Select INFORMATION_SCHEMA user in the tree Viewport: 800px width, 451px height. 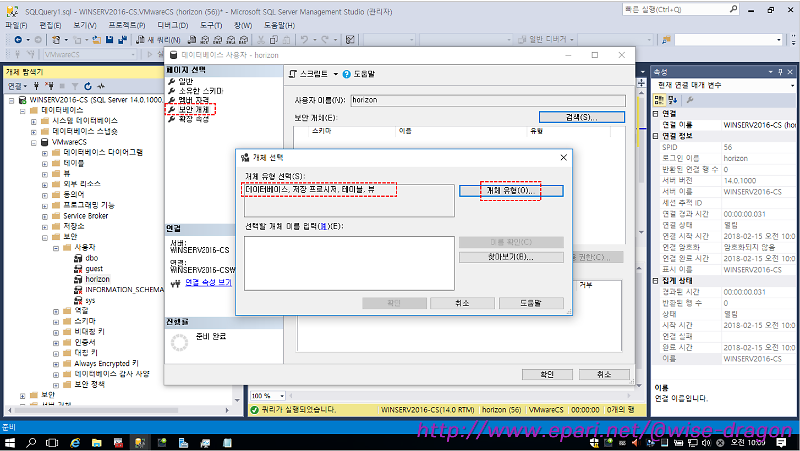click(x=124, y=290)
